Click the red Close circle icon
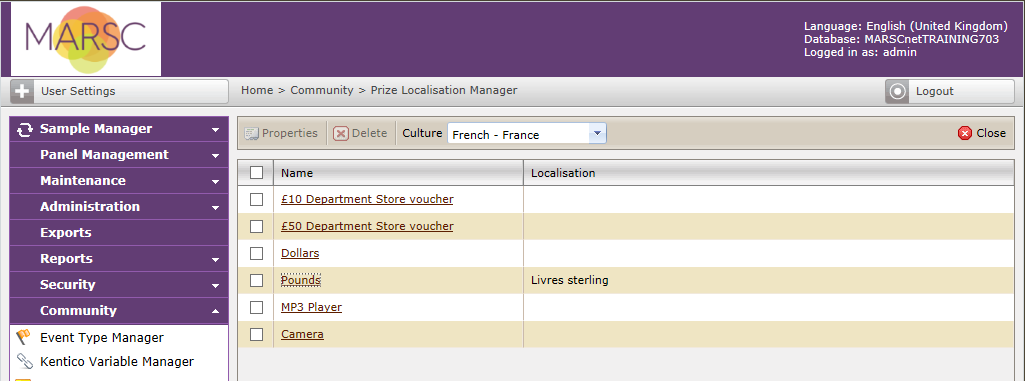 [x=965, y=133]
